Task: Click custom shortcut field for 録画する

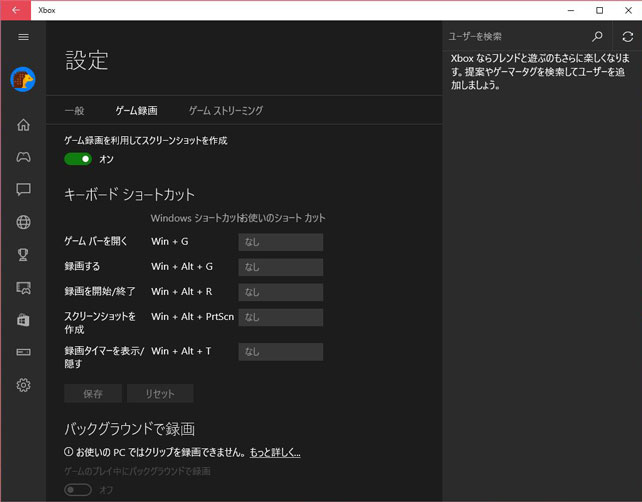Action: click(x=281, y=267)
